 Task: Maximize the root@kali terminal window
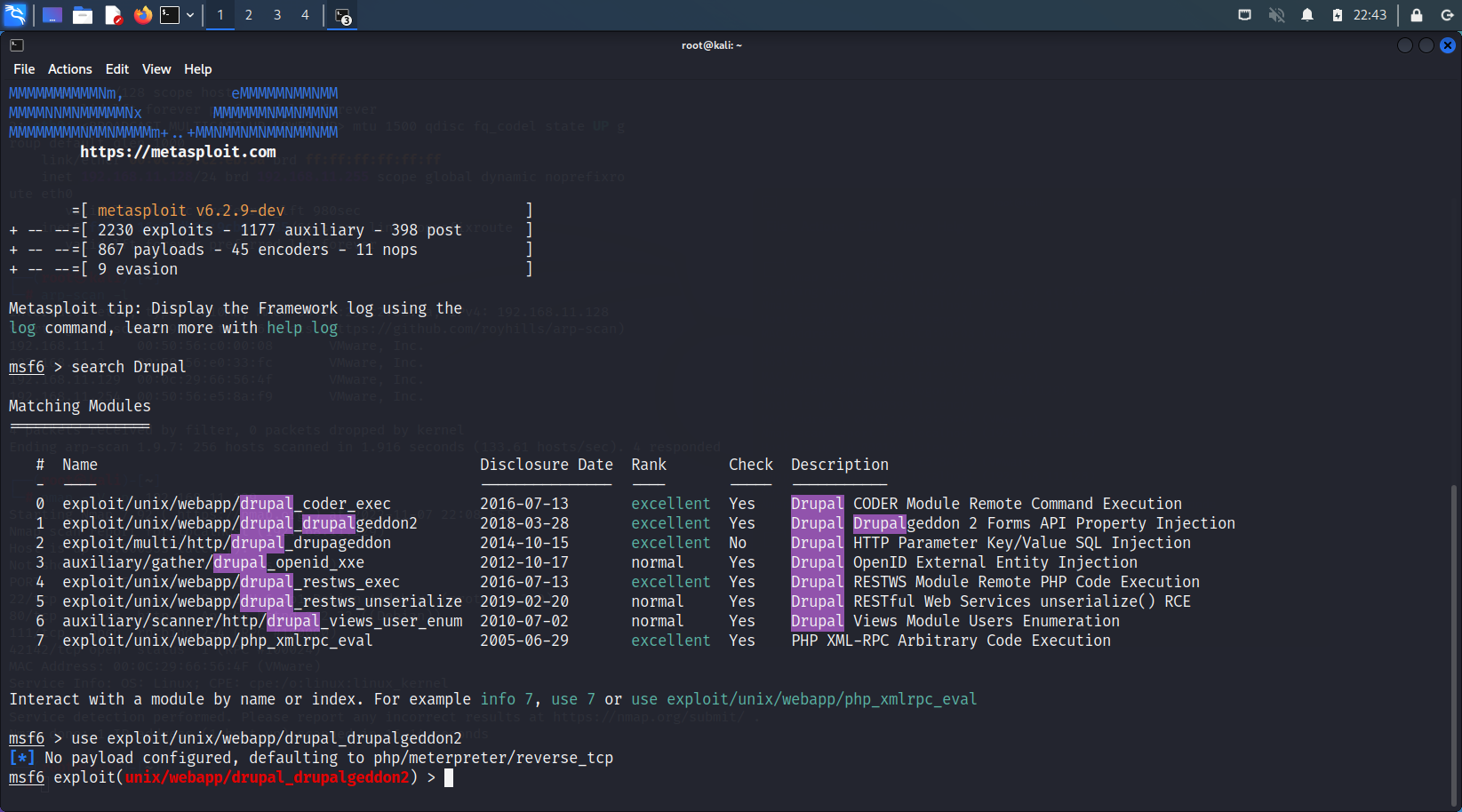click(1426, 45)
